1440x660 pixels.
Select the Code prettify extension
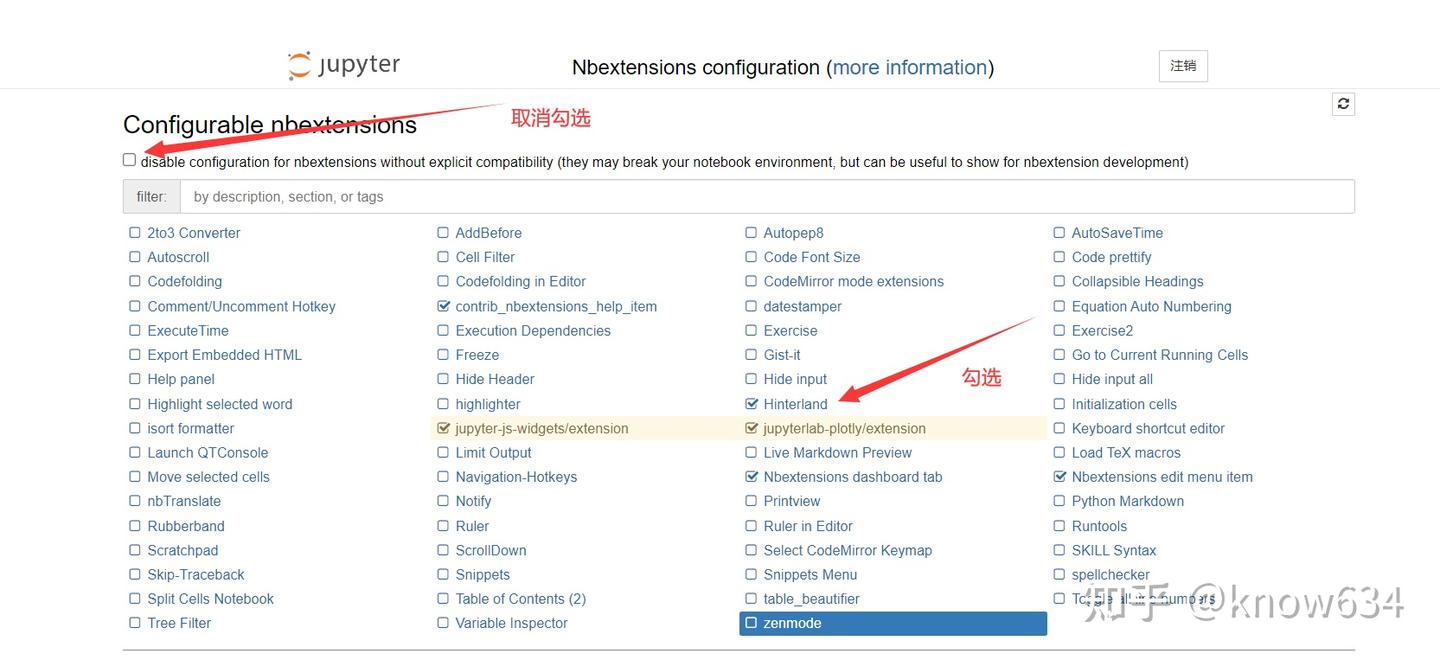tap(1111, 257)
